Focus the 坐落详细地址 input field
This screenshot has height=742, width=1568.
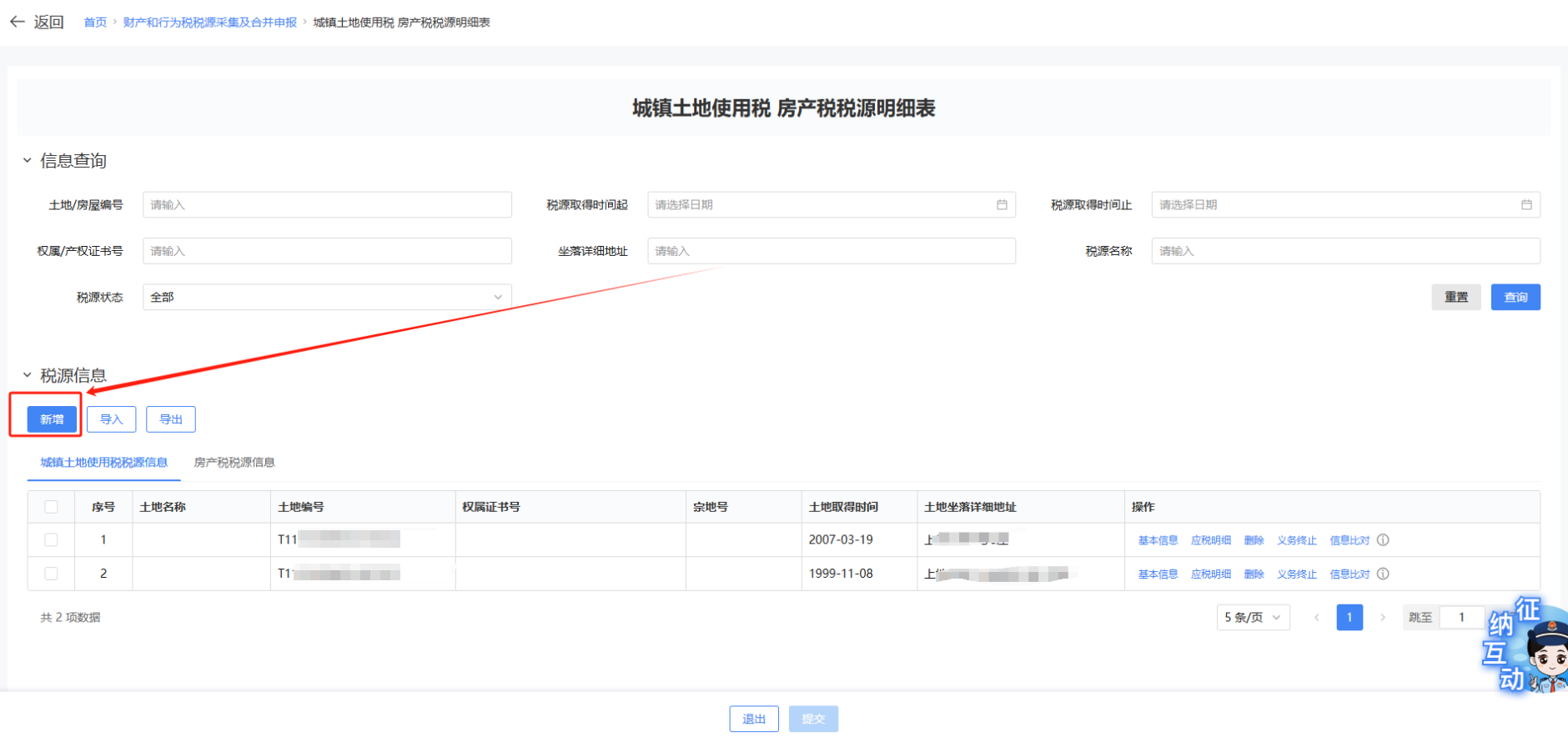(x=832, y=251)
